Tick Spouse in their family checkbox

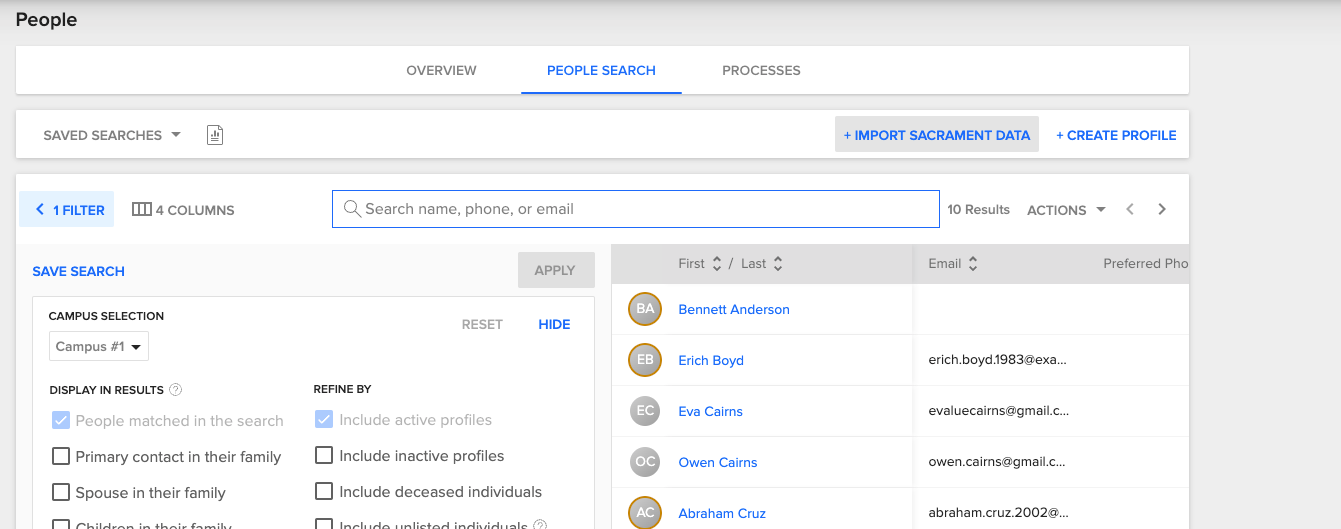click(61, 493)
